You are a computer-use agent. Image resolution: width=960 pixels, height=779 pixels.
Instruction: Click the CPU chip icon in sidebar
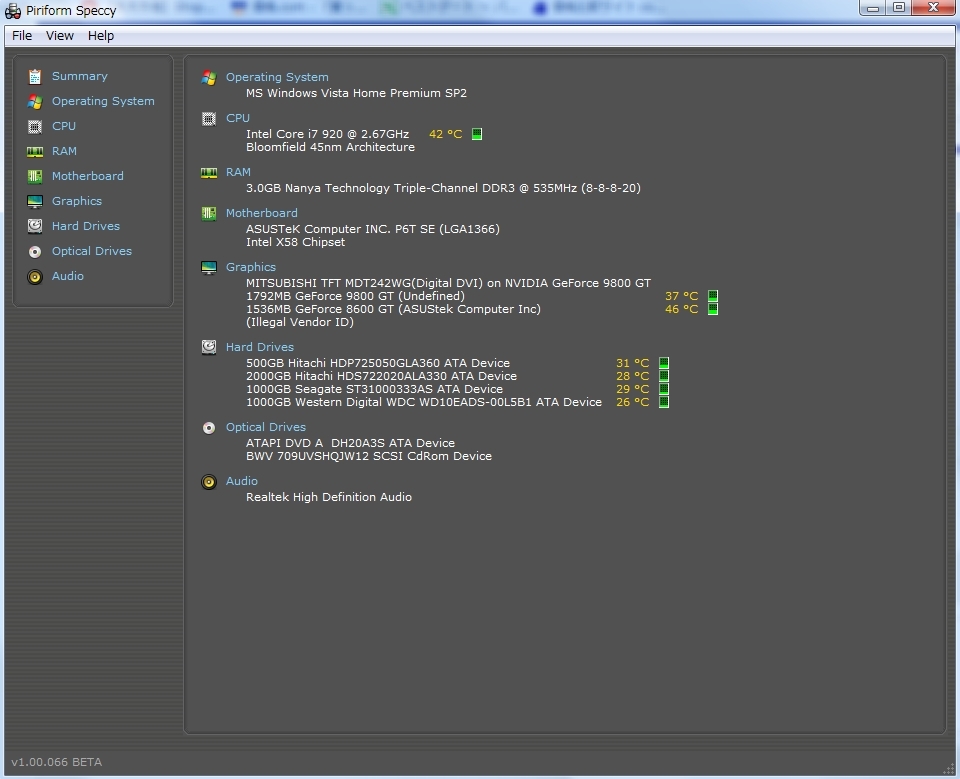click(x=35, y=127)
